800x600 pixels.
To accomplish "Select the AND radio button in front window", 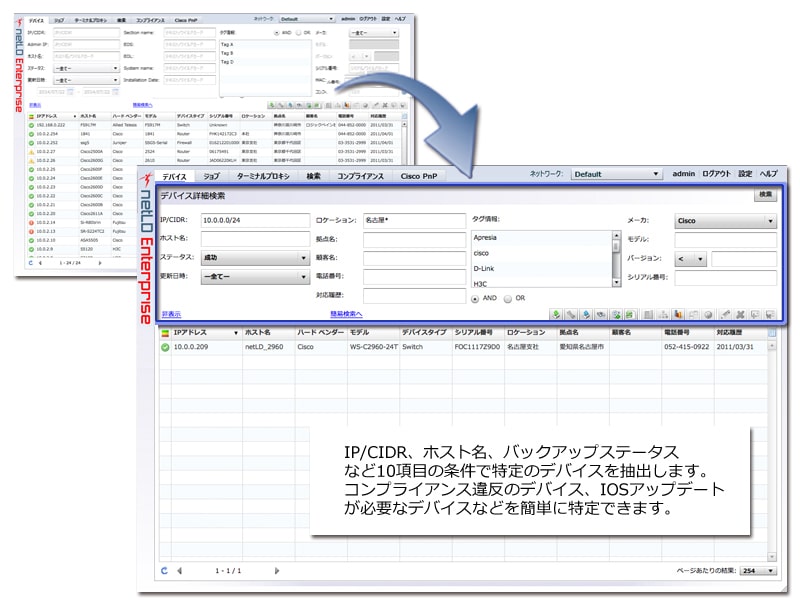I will [475, 298].
